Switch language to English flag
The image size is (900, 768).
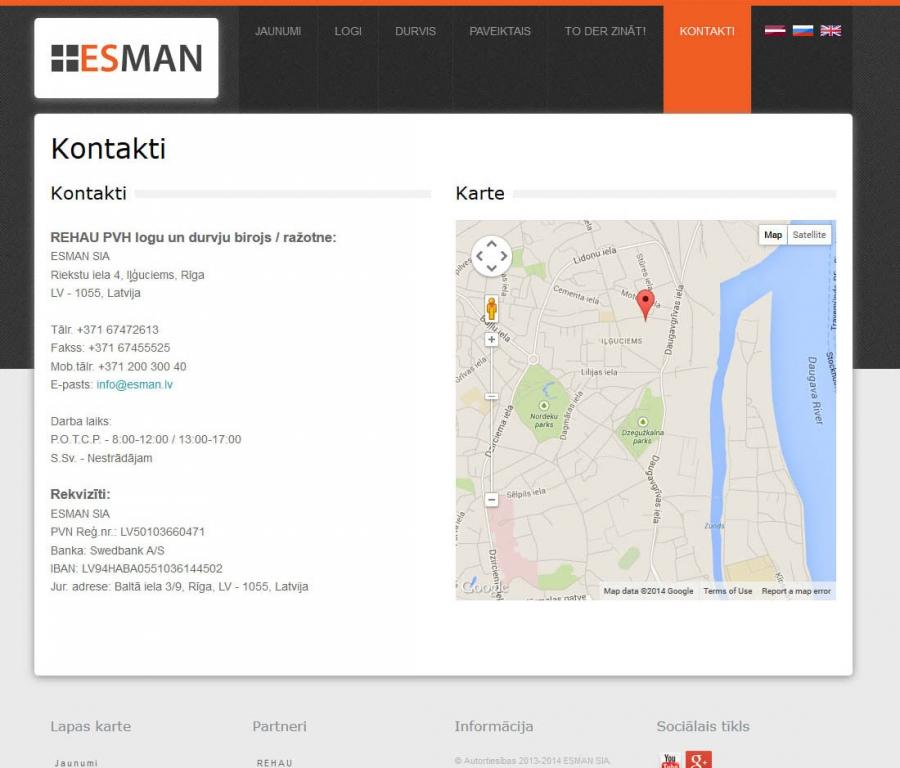(831, 31)
